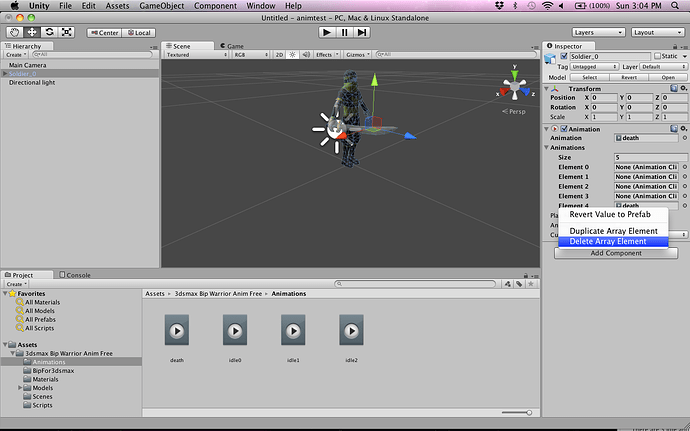The height and width of the screenshot is (431, 690).
Task: Click the blue Z axis gizmo cone
Action: coord(525,92)
